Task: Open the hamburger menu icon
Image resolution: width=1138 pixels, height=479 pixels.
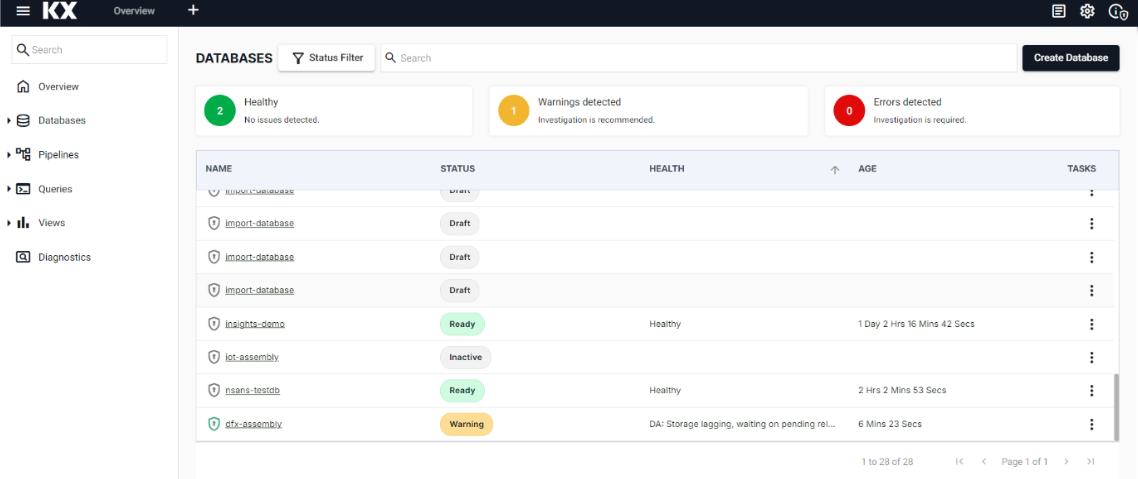Action: pos(23,11)
